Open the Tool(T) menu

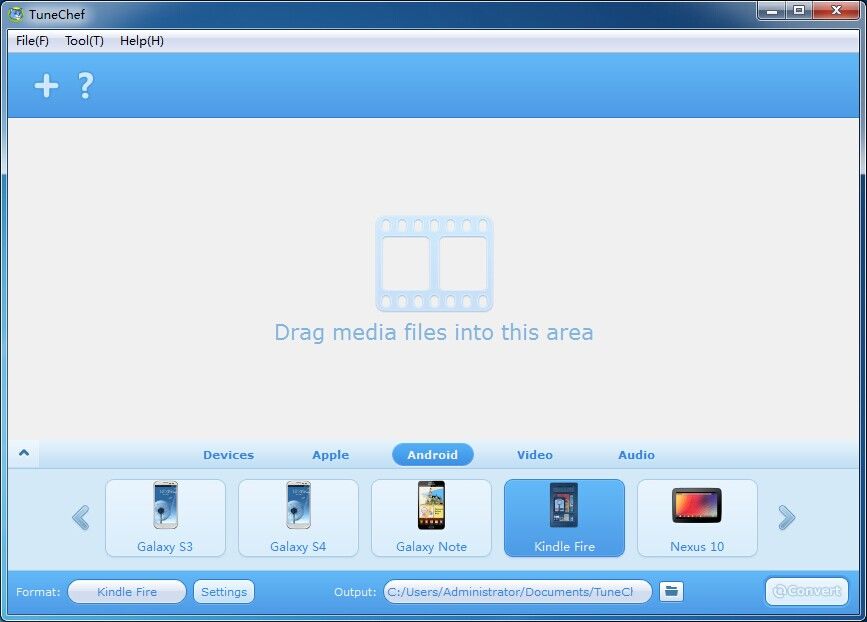pos(84,41)
